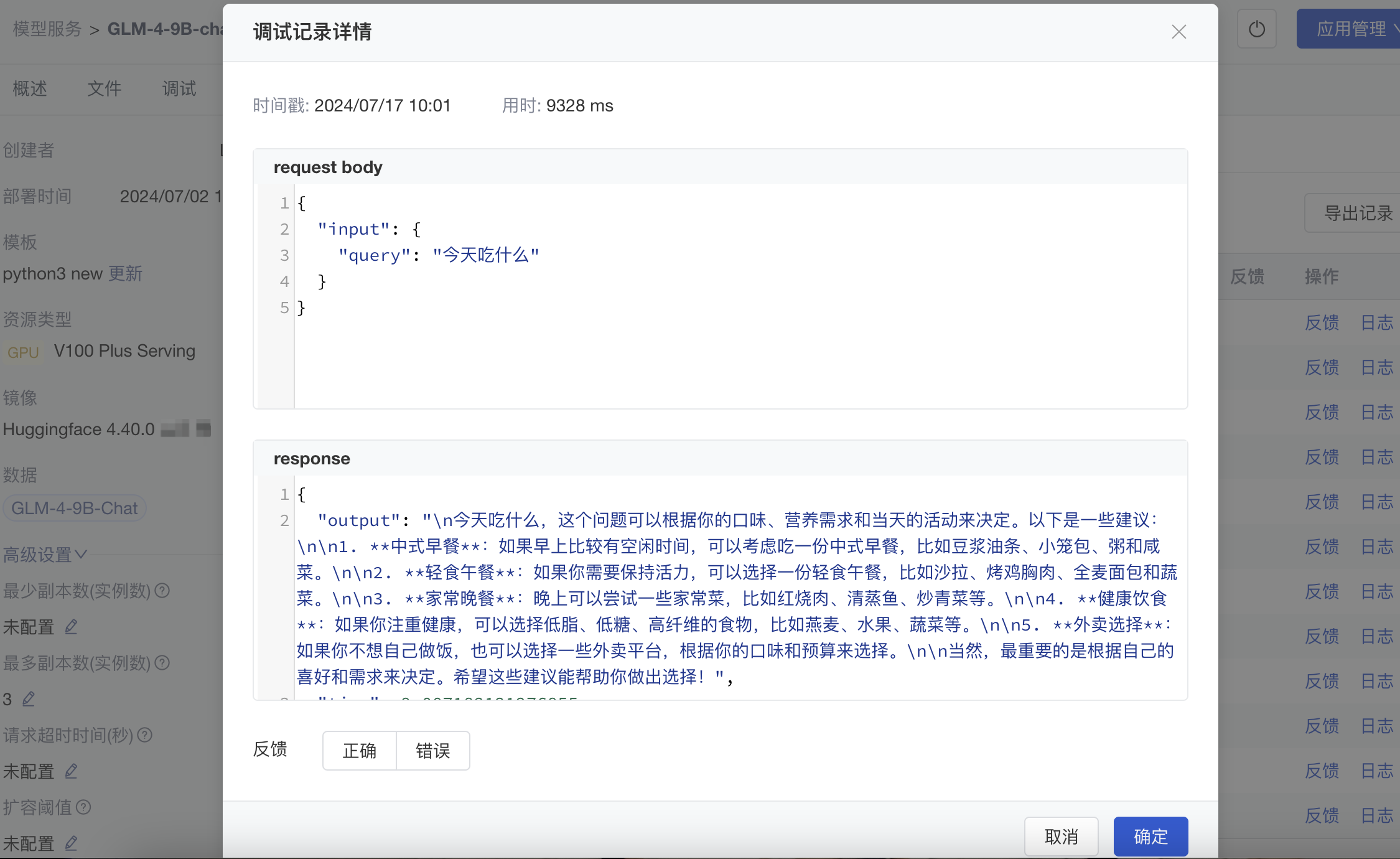Show help for 最多副本数 setting
The image size is (1400, 859).
coord(162,662)
